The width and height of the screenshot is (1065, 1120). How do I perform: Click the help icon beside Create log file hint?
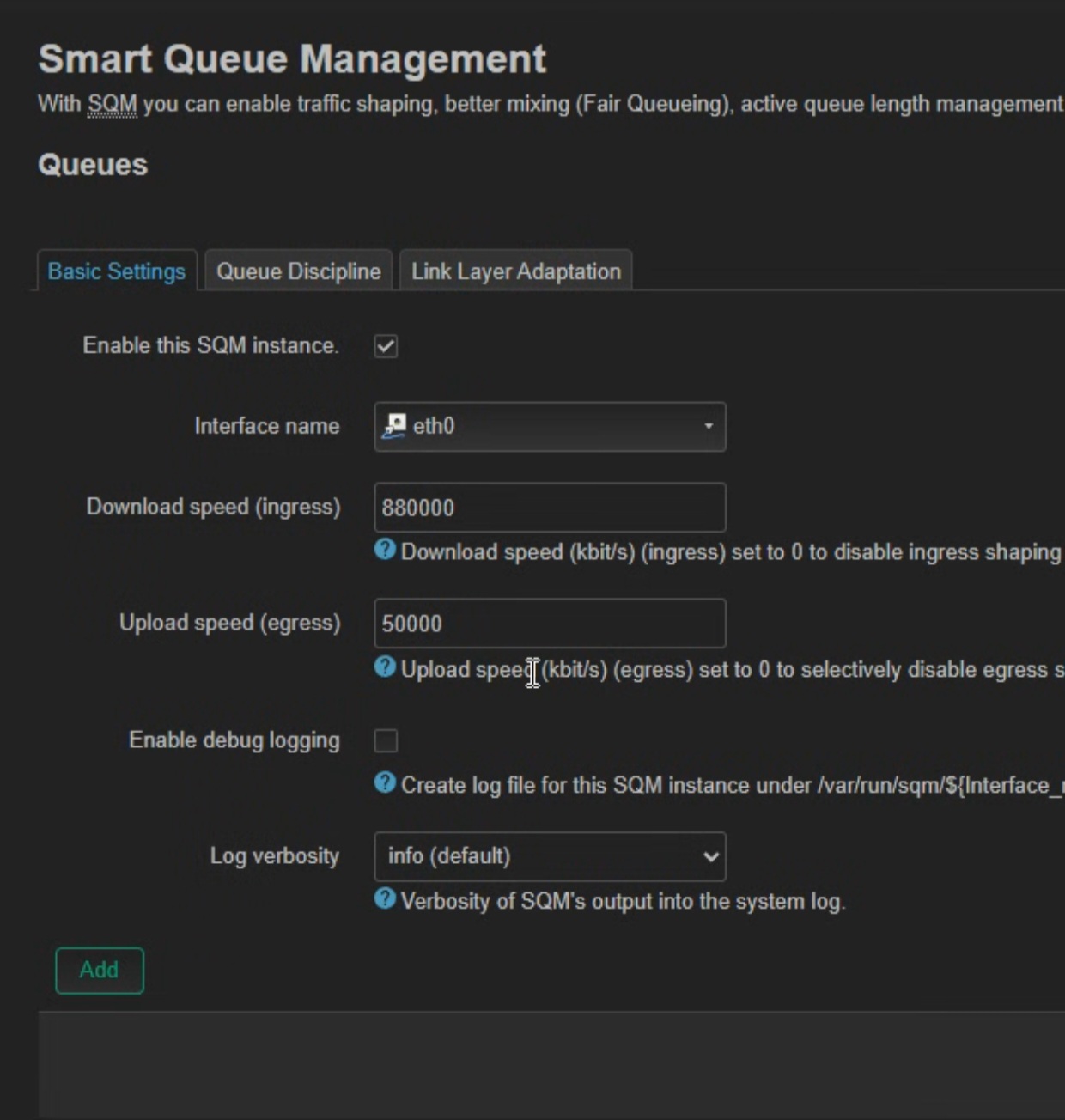385,783
